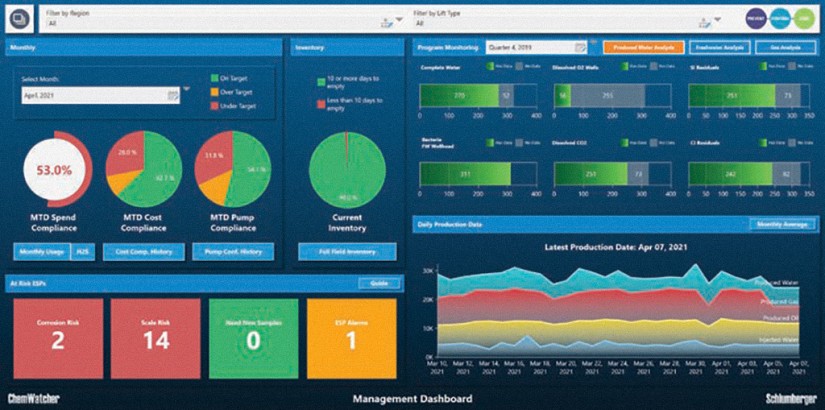Click the Injected Water series label
The image size is (825, 410).
780,340
